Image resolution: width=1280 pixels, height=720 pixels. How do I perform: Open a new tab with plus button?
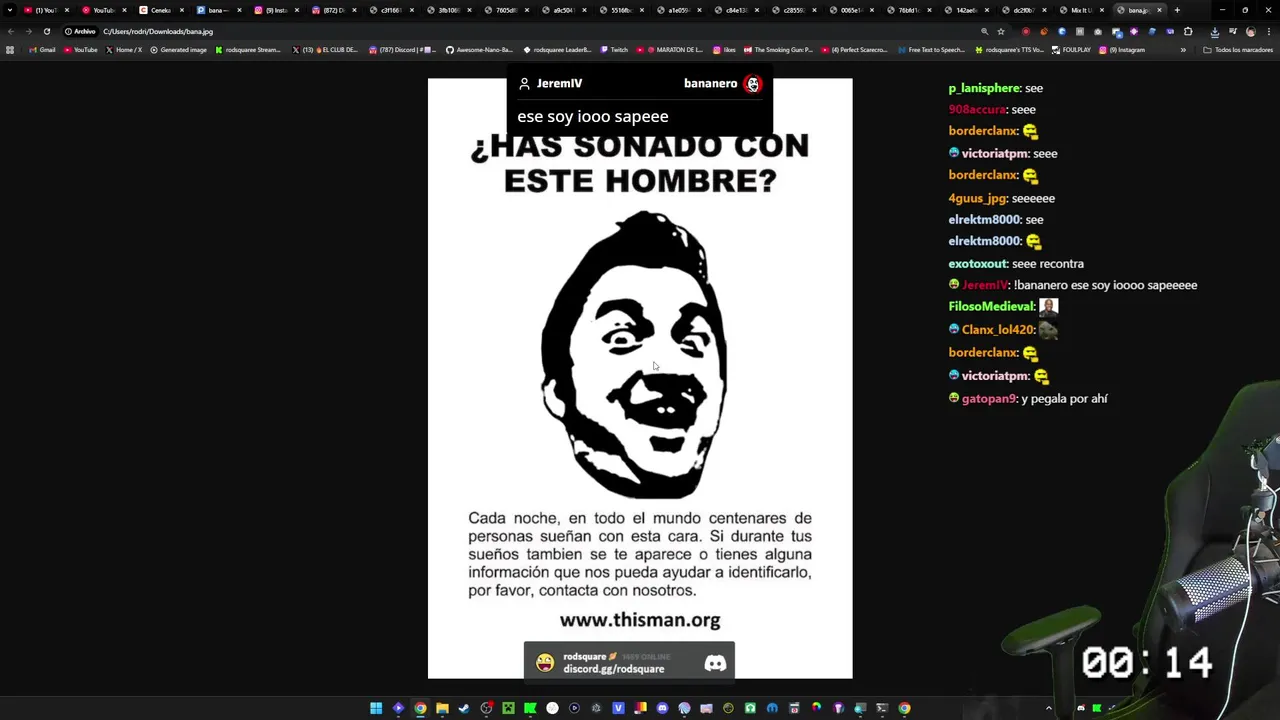click(1177, 10)
